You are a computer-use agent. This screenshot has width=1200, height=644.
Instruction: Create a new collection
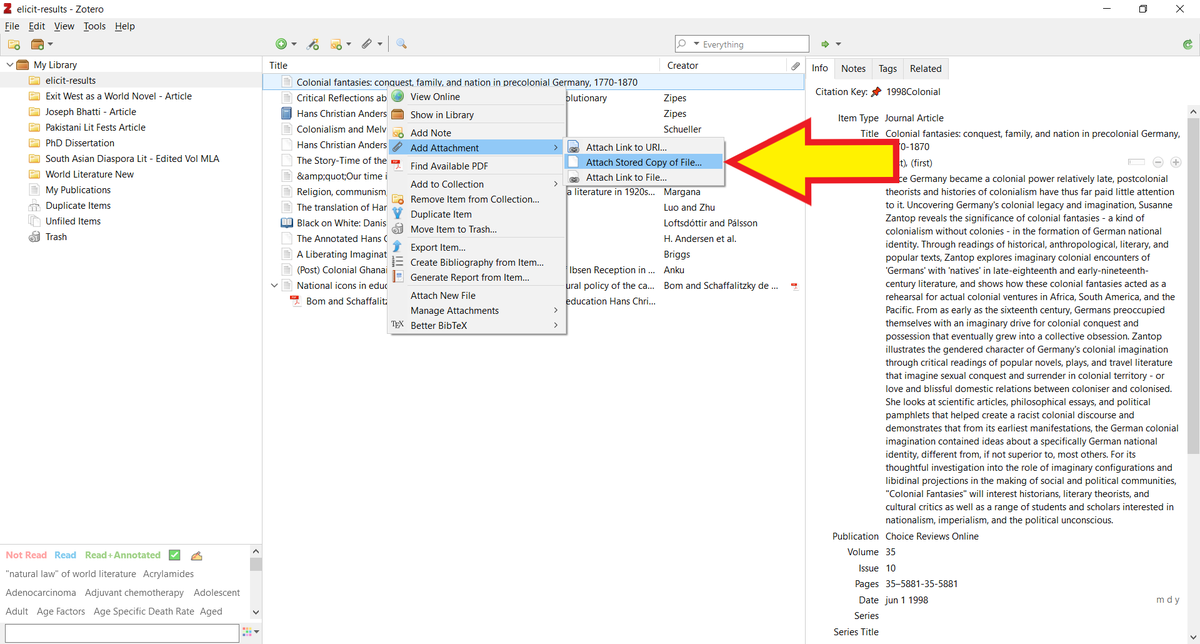coord(14,44)
